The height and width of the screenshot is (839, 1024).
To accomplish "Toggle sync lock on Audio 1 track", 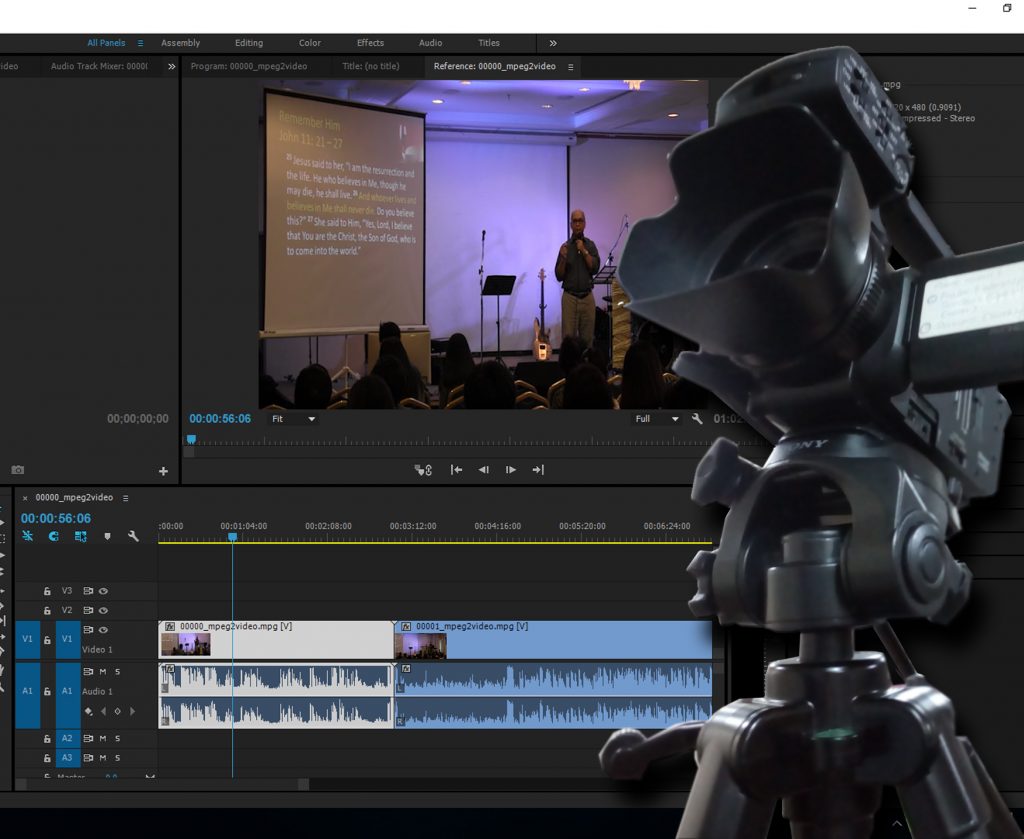I will point(88,672).
